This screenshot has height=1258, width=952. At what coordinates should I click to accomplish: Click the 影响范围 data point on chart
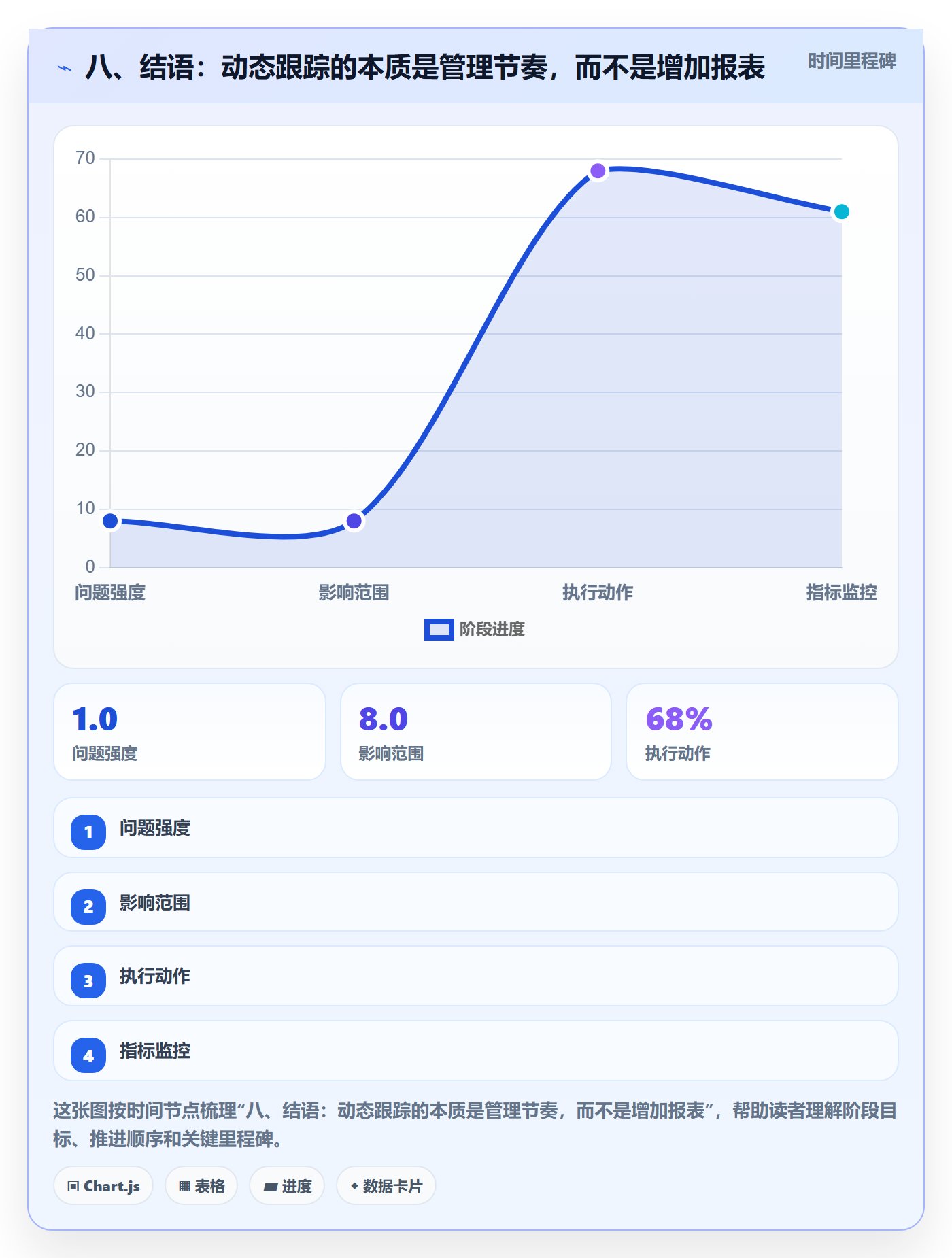coord(354,521)
